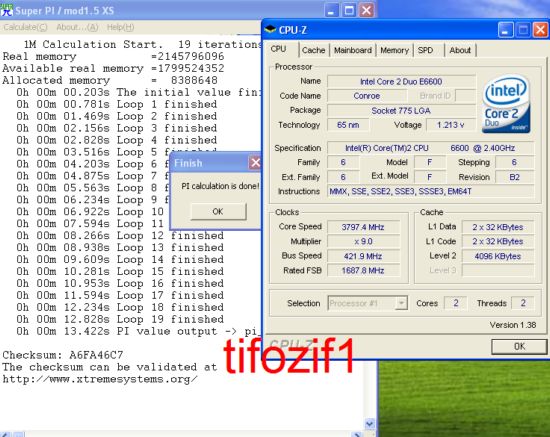Viewport: 550px width, 437px height.
Task: Click the 'Loop 1 finished' line in Super PI
Action: click(116, 104)
